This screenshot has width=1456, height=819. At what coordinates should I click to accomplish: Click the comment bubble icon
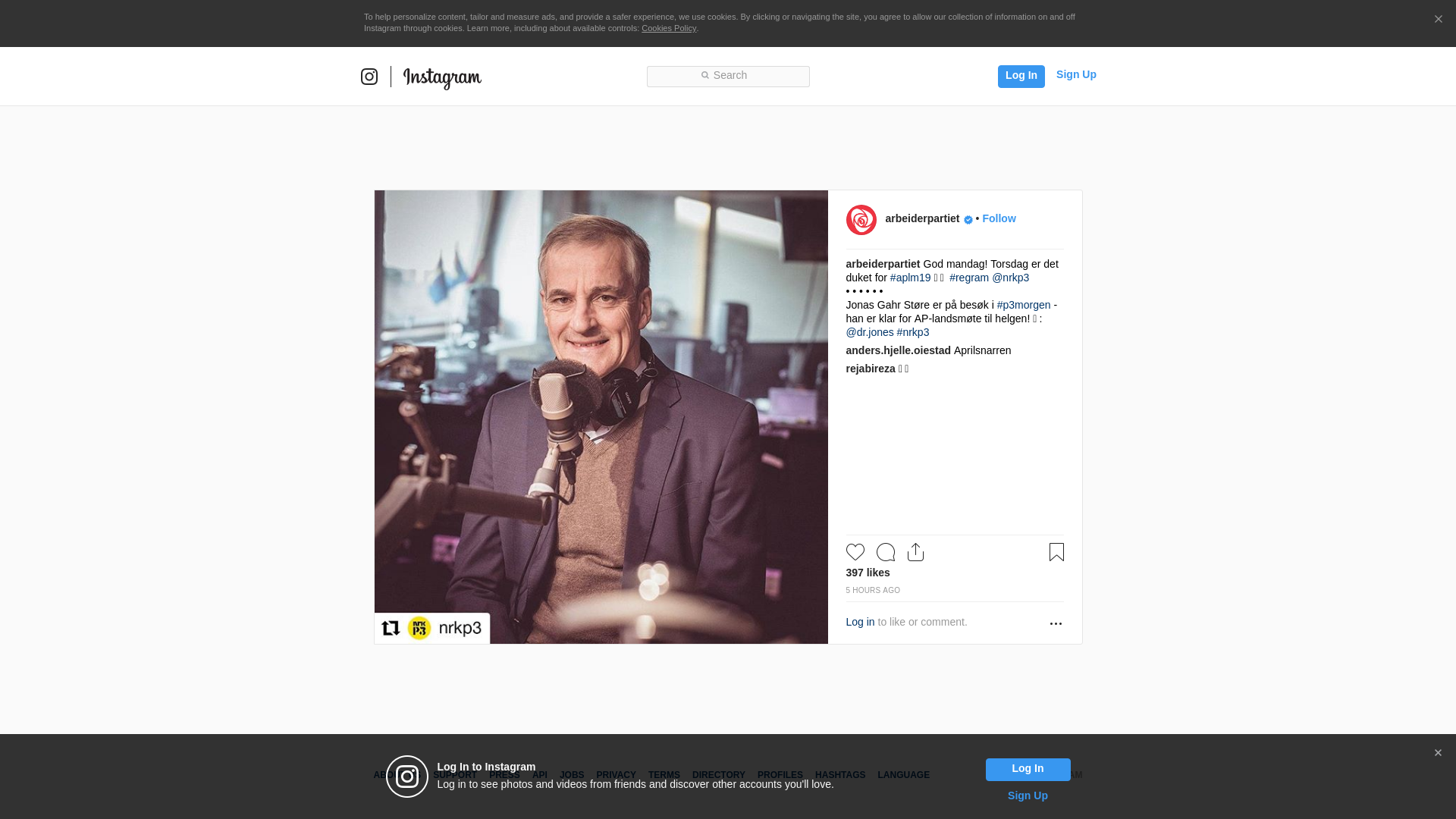click(x=885, y=552)
